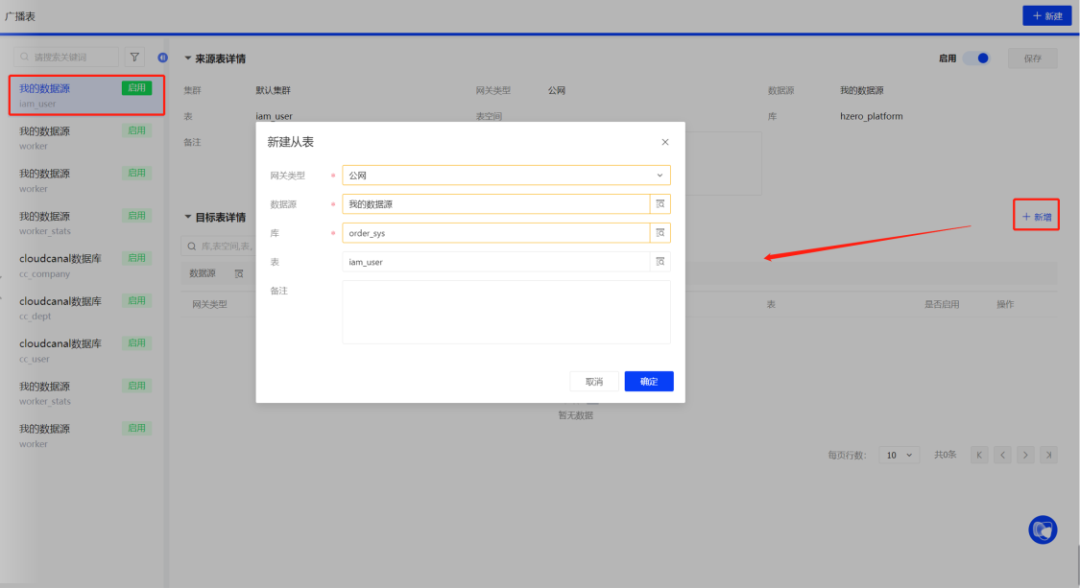Click 暂无数据 empty state text
Viewport: 1080px width, 588px height.
[x=576, y=415]
